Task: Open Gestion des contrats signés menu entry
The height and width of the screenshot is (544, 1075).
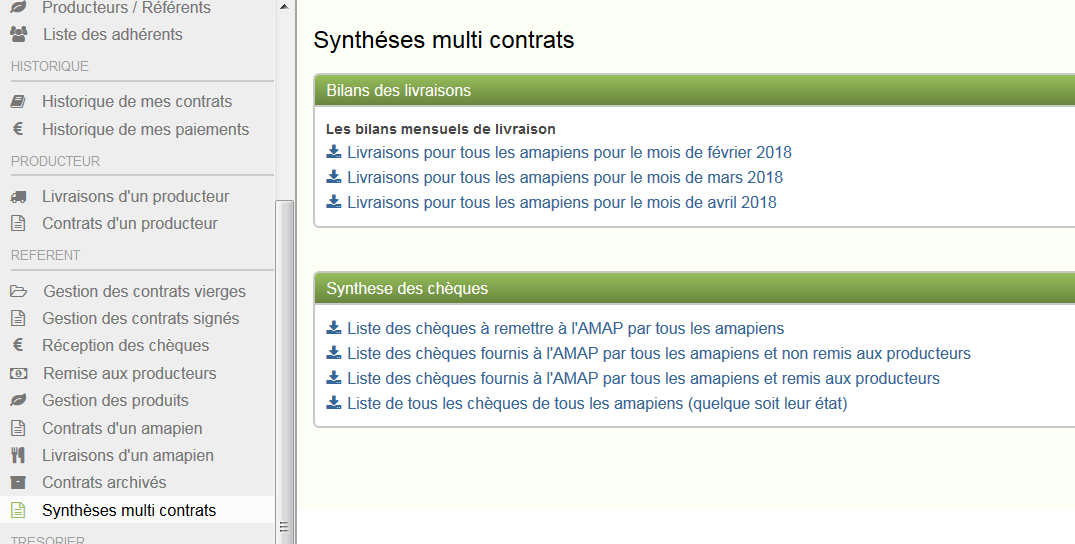Action: [x=141, y=318]
